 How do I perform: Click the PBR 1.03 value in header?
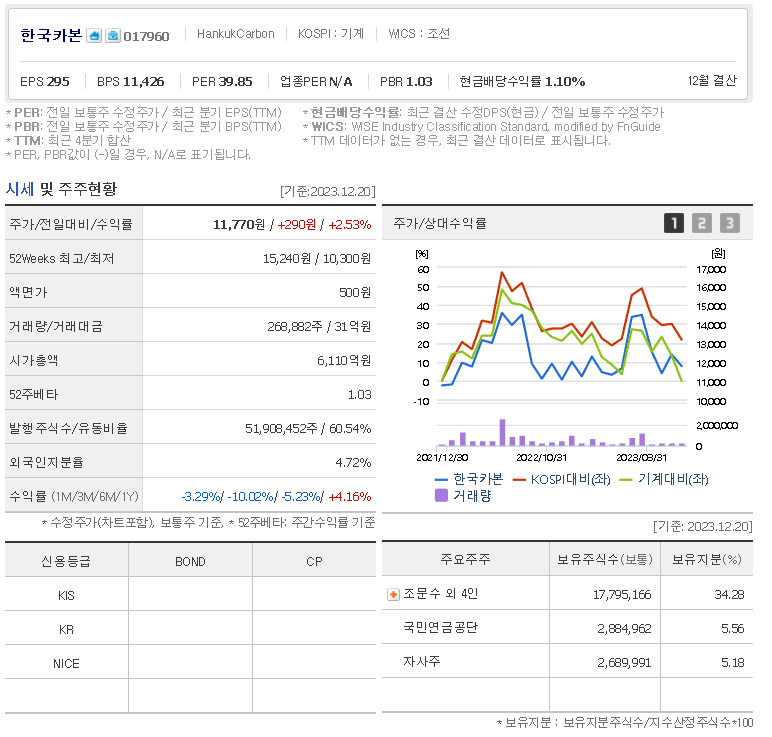[406, 82]
